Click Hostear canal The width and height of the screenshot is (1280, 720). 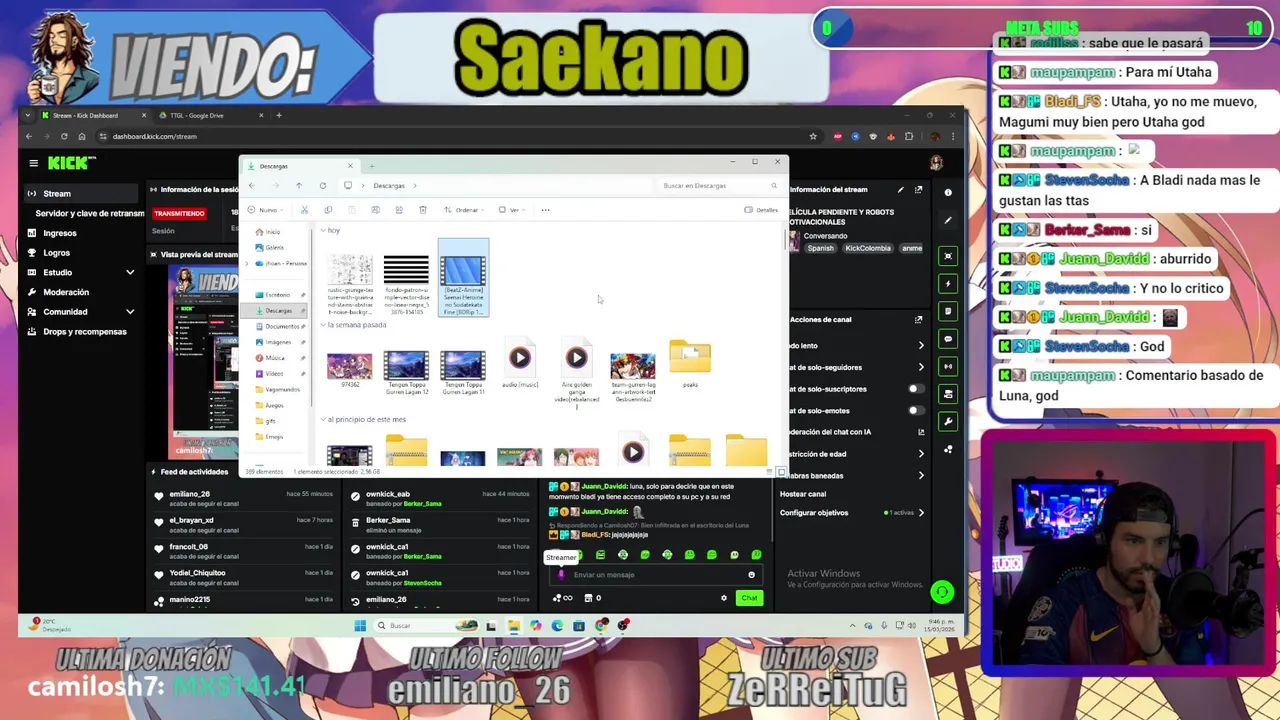[803, 494]
